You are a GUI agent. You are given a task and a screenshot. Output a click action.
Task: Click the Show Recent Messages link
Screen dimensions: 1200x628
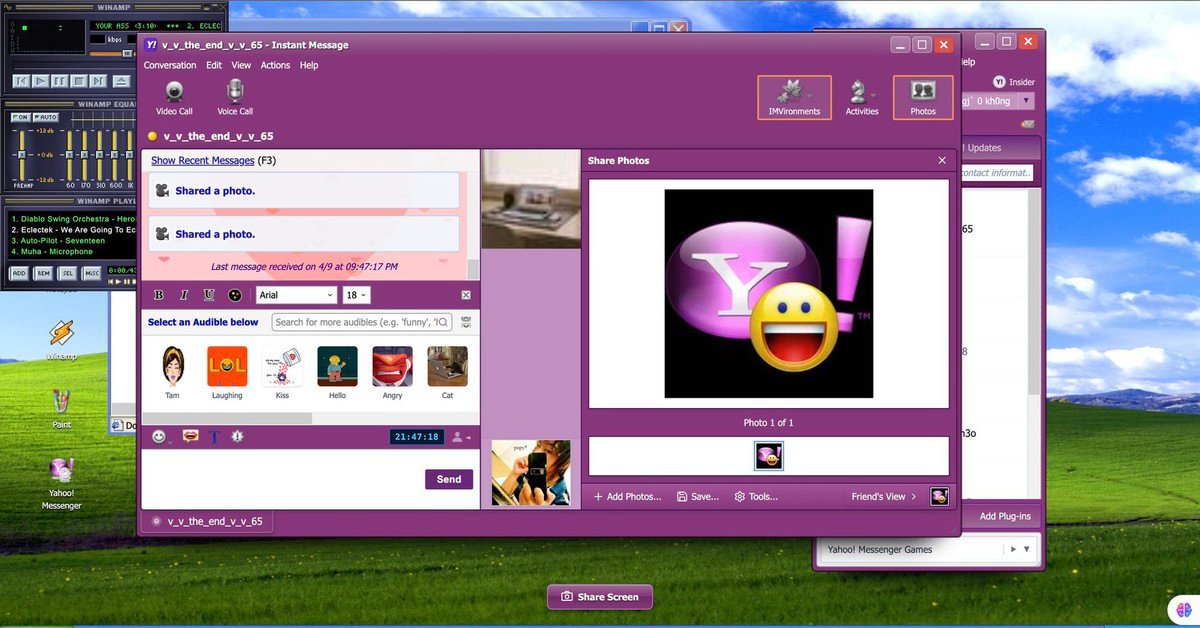(x=202, y=160)
